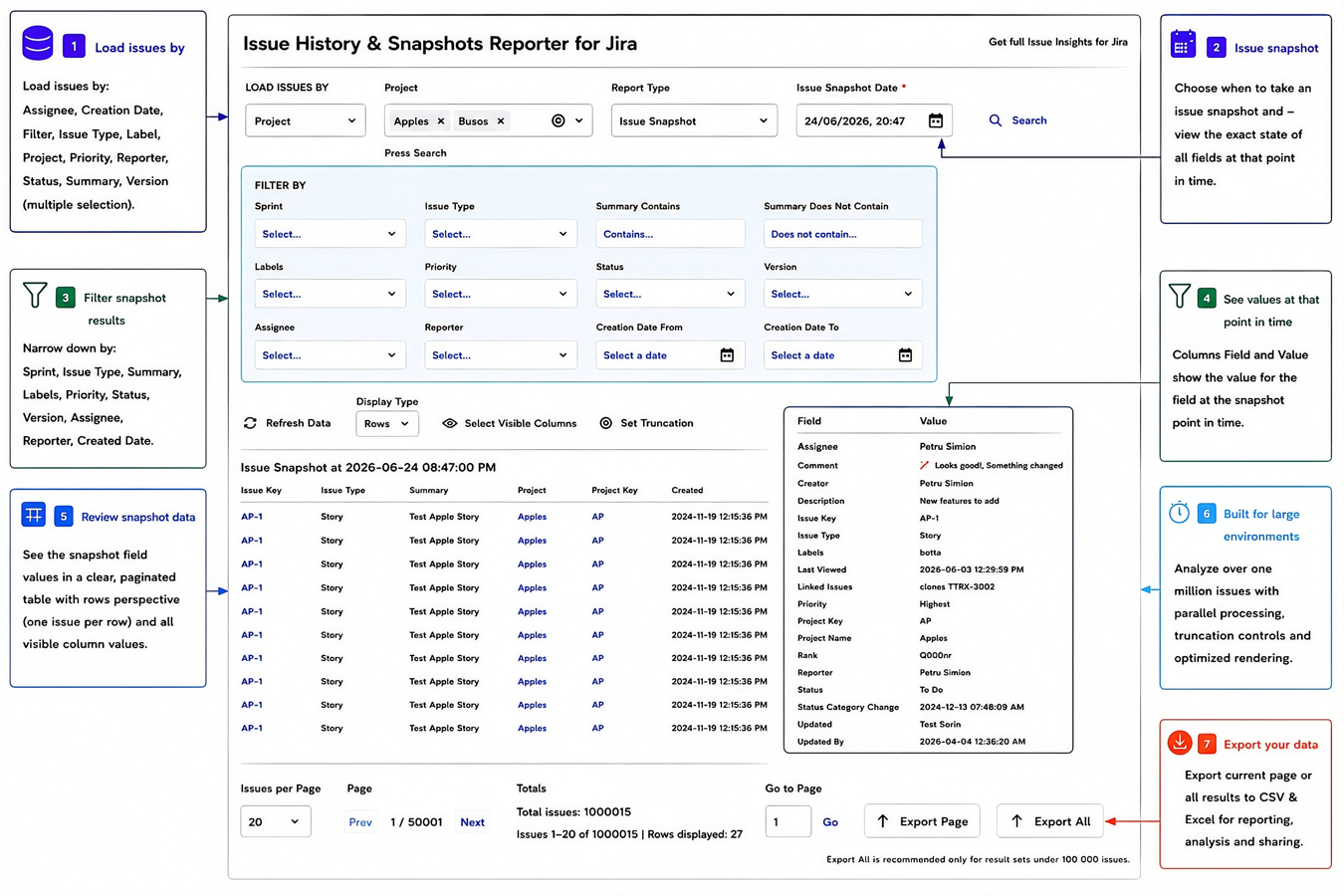
Task: Open the Load Issues By Project dropdown
Action: 306,120
